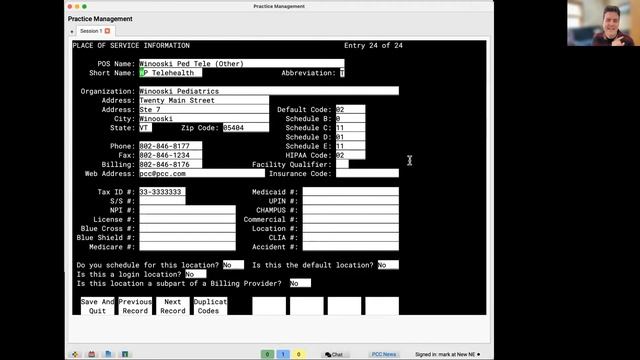Click the City field containing Winooski

pos(204,118)
